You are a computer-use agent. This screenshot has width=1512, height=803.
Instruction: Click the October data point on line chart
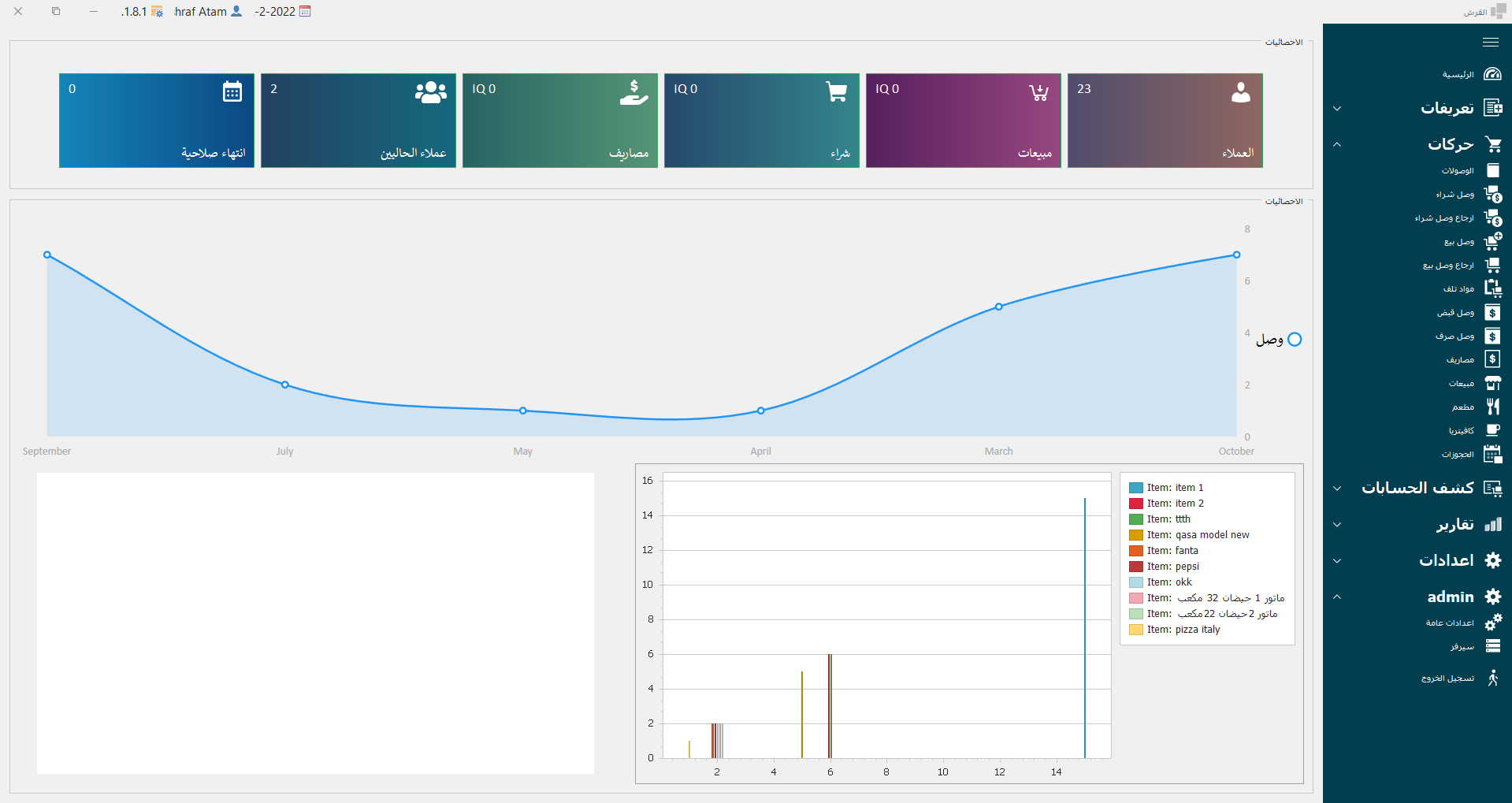click(x=1236, y=255)
